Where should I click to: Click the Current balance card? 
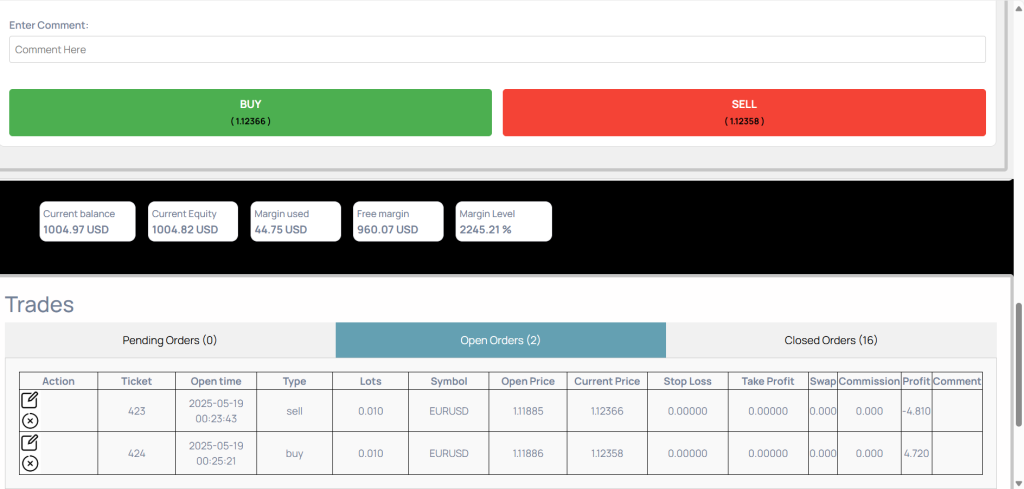(89, 221)
